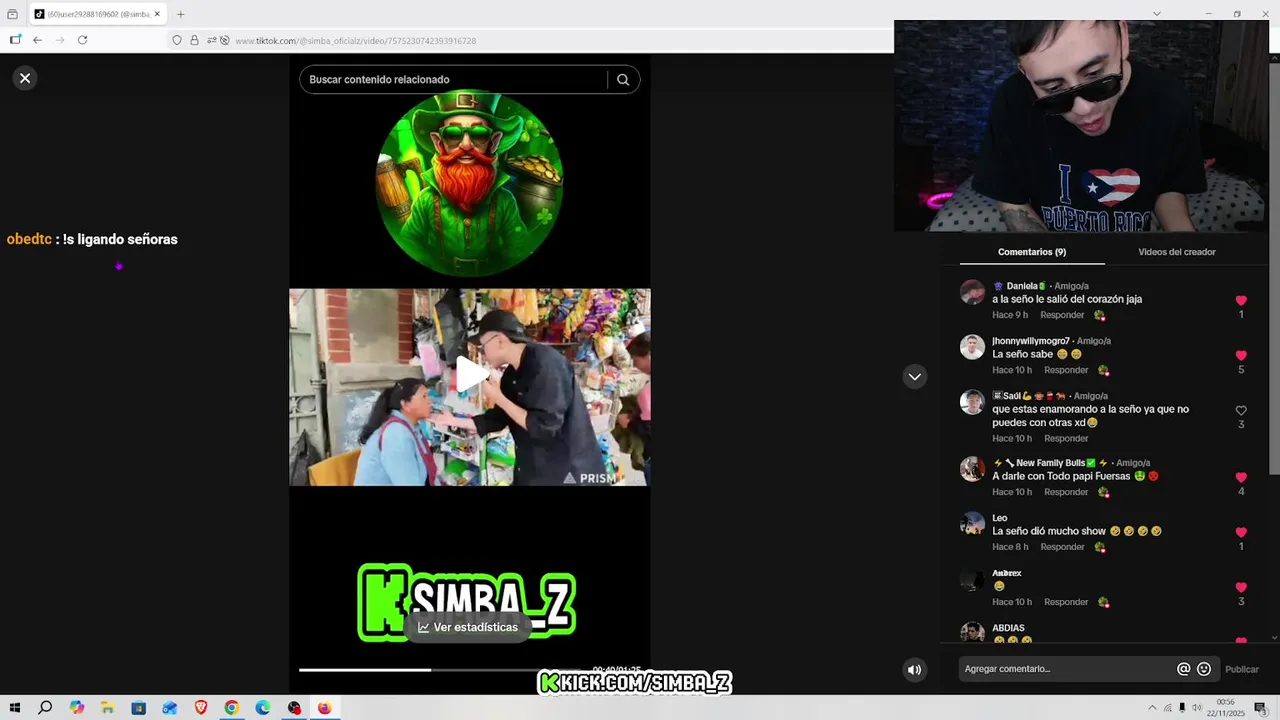Screen dimensions: 1280x720
Task: Open Saúl's profile avatar
Action: [x=972, y=402]
